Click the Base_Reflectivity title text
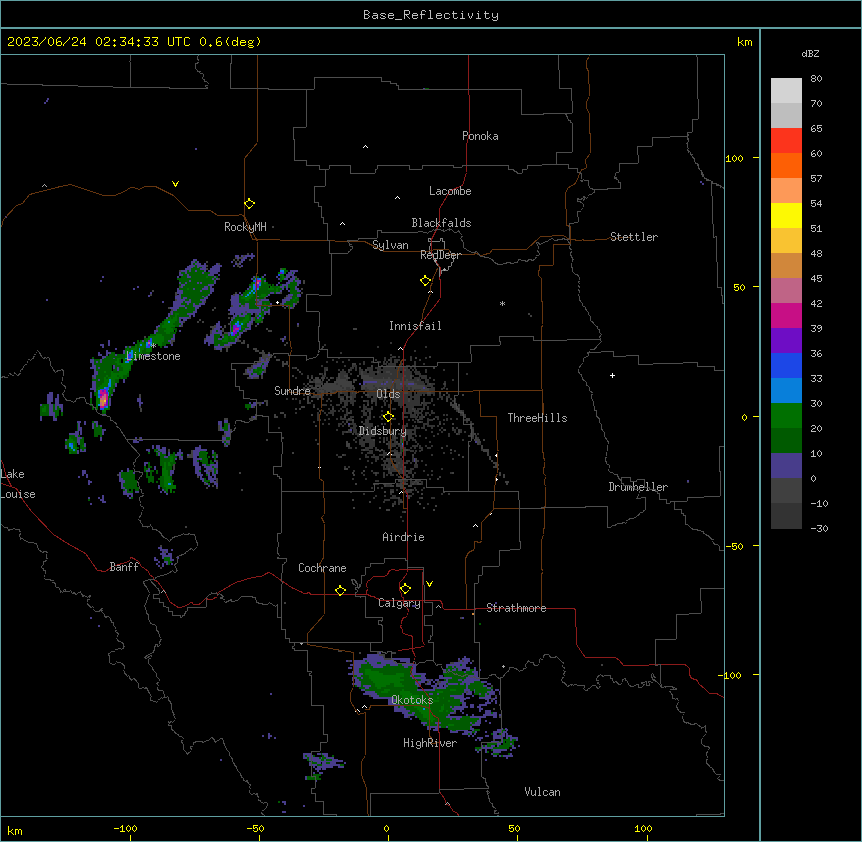This screenshot has width=862, height=842. click(x=431, y=15)
